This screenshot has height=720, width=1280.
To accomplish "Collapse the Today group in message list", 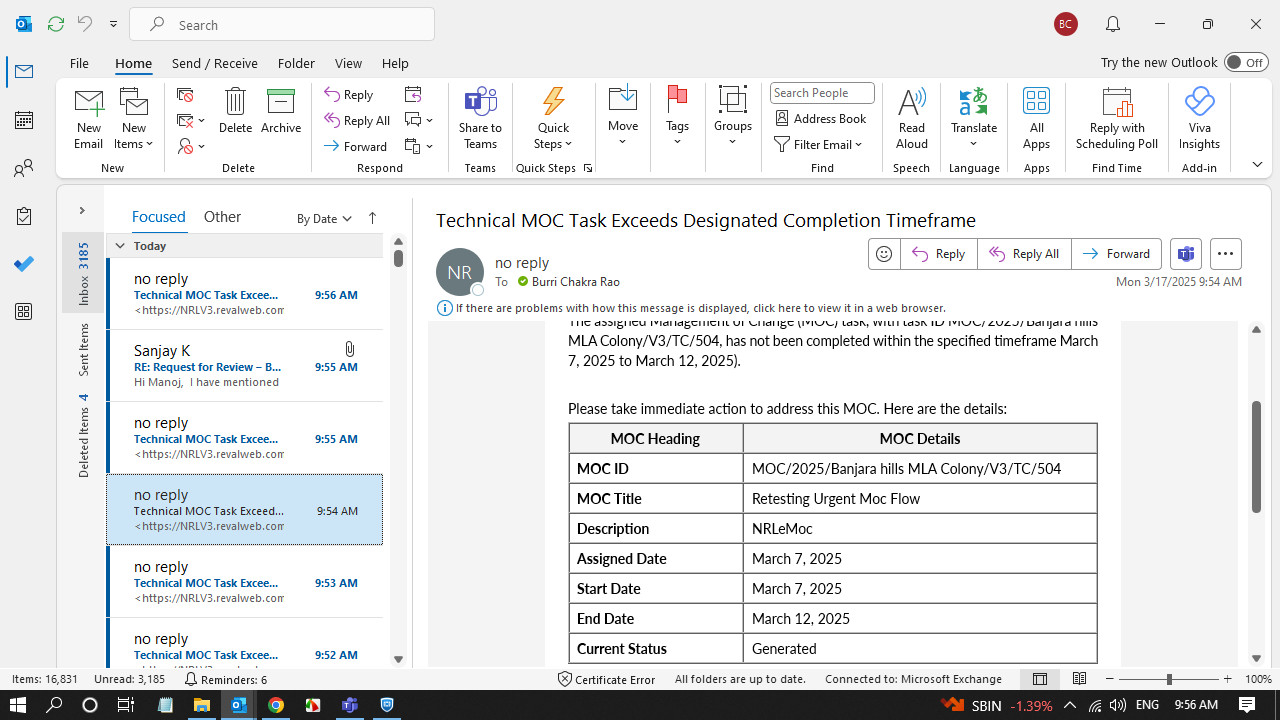I will (120, 246).
